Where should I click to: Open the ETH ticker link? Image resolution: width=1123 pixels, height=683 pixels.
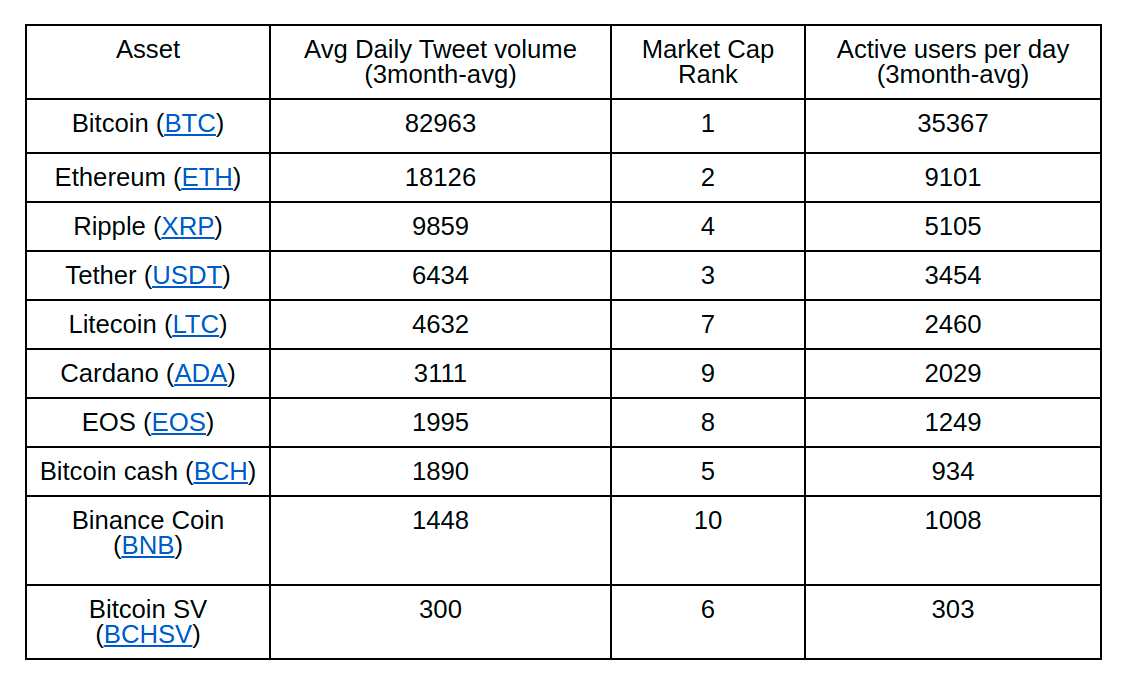tap(207, 178)
